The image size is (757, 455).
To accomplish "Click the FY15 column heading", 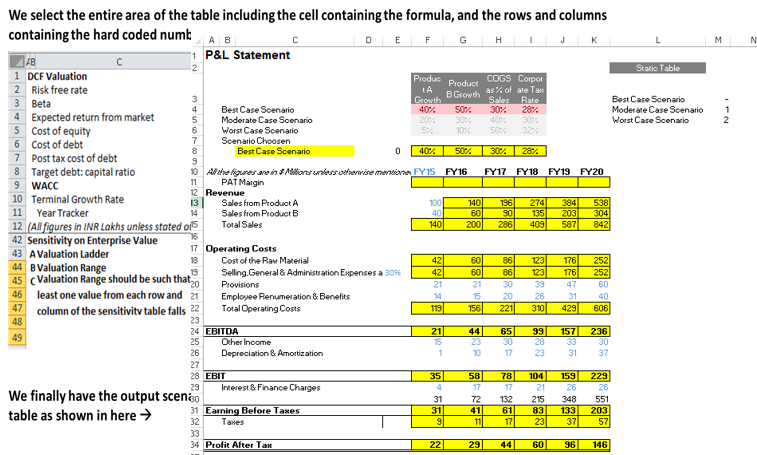I will click(x=424, y=171).
